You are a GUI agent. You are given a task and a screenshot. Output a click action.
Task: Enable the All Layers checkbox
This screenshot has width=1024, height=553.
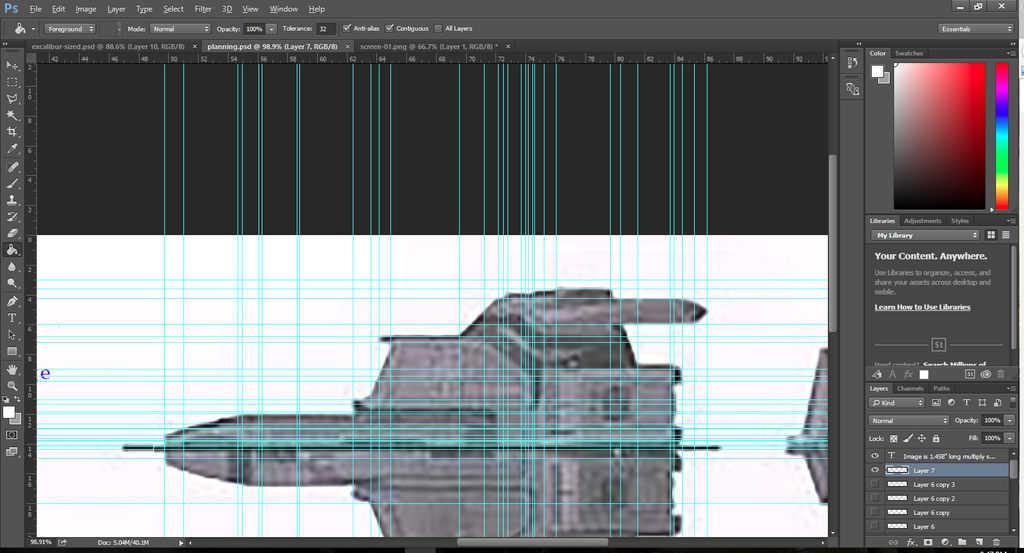[438, 29]
